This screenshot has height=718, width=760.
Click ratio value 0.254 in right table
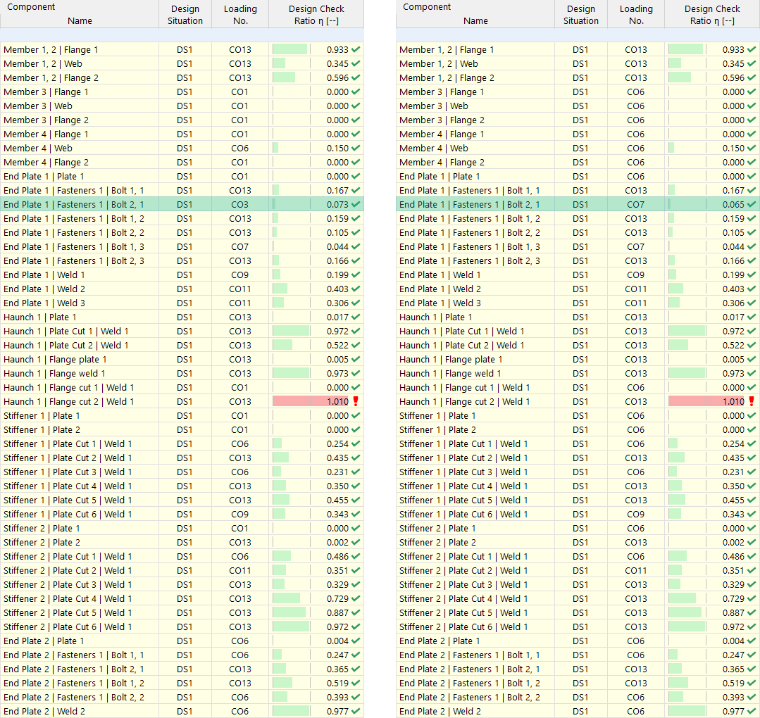733,444
